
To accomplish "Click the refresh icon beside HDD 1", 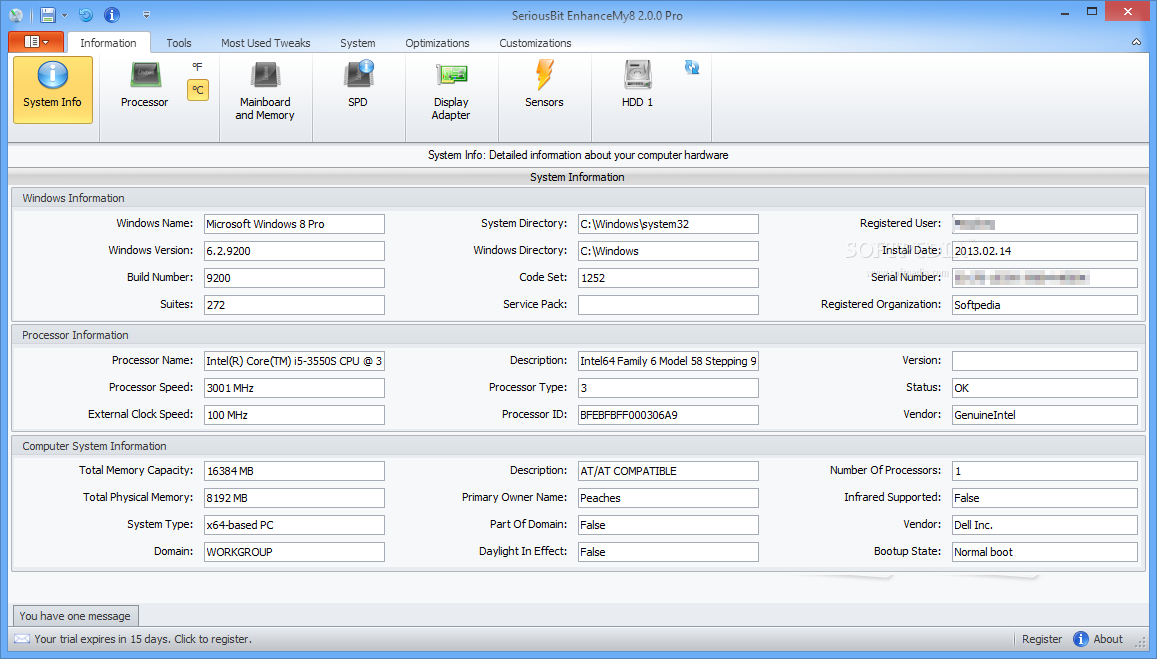I will coord(691,67).
